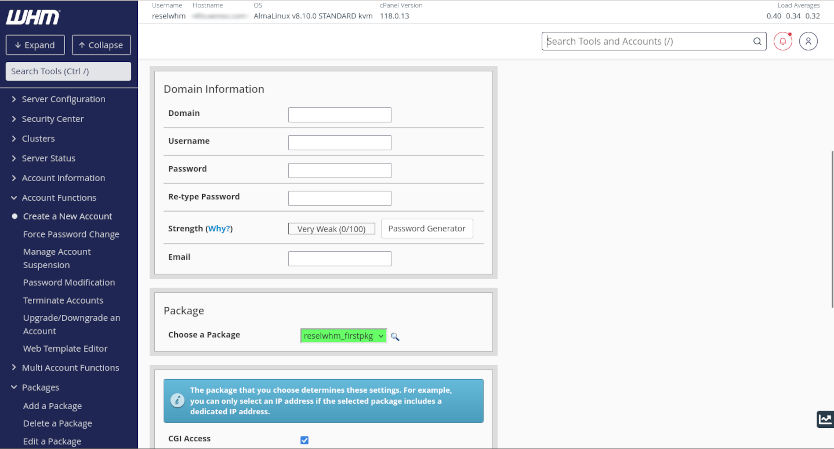Click the password strength meter bar
This screenshot has width=834, height=449.
point(331,229)
